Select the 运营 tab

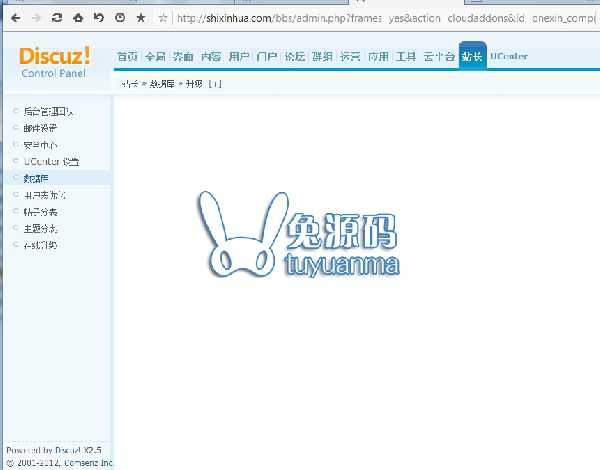(350, 57)
